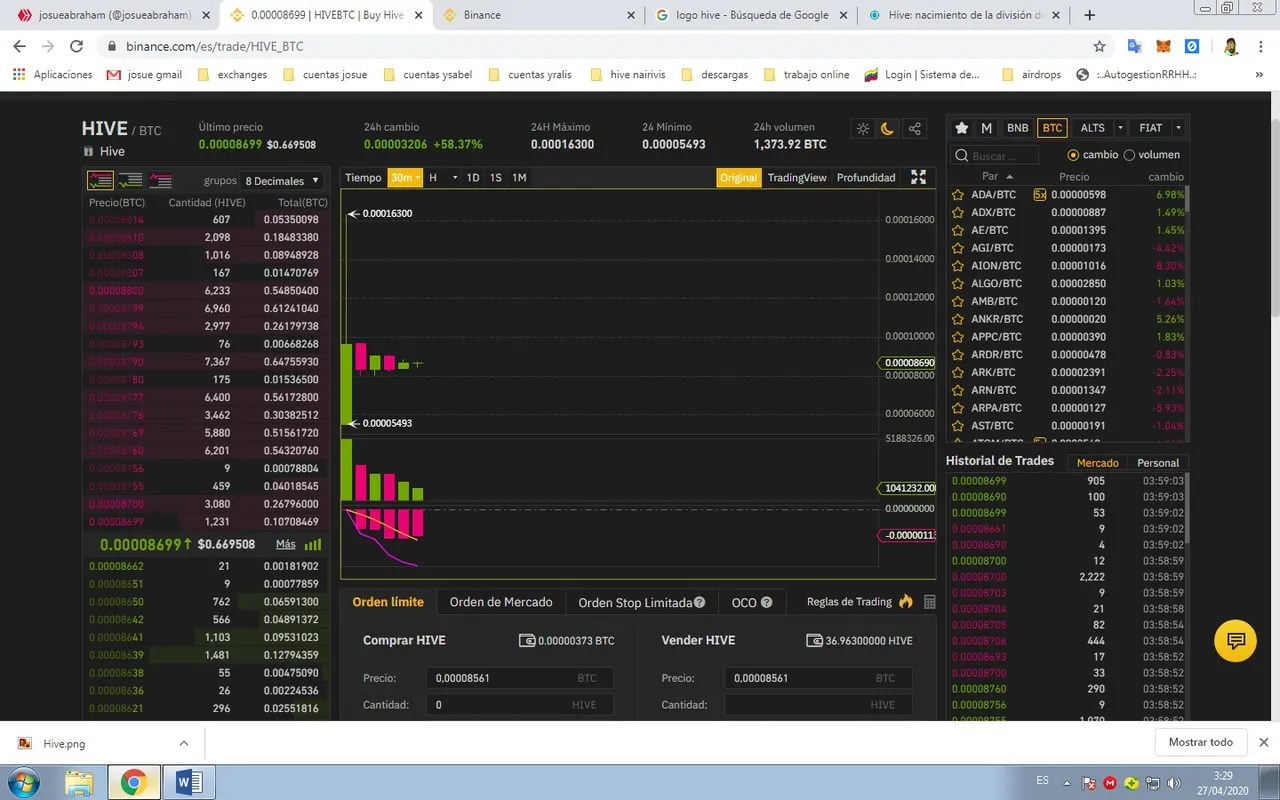
Task: Expand the ALTS market dropdown arrow
Action: [1120, 128]
